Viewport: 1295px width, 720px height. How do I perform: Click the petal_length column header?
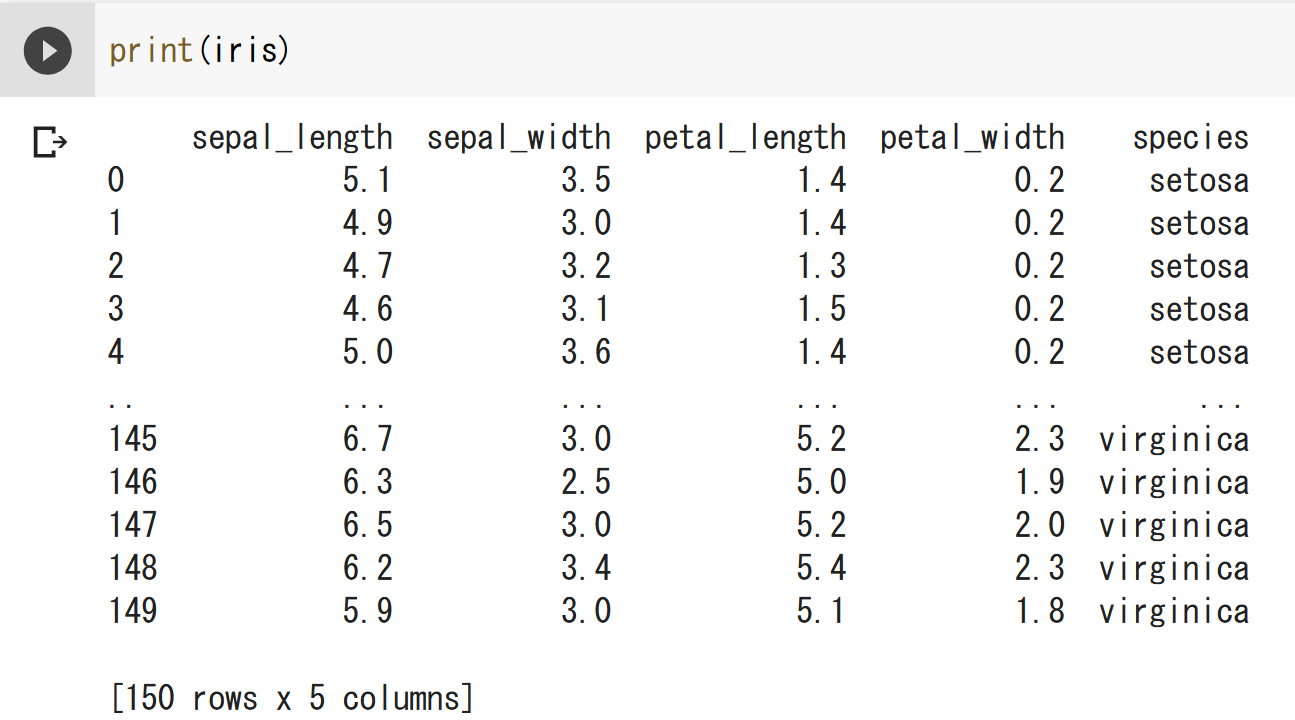(745, 138)
